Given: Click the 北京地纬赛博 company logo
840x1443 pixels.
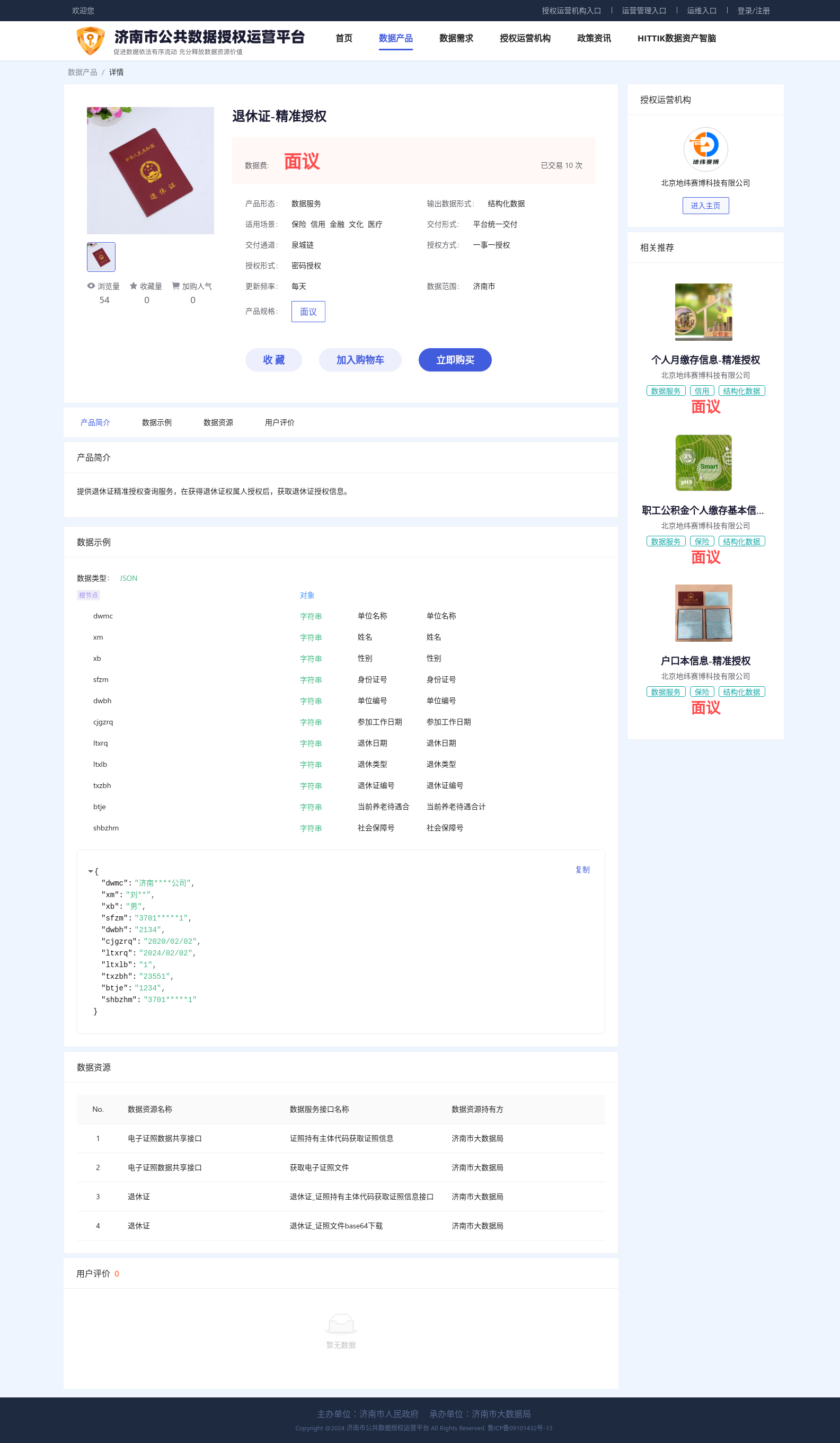Looking at the screenshot, I should (x=705, y=149).
